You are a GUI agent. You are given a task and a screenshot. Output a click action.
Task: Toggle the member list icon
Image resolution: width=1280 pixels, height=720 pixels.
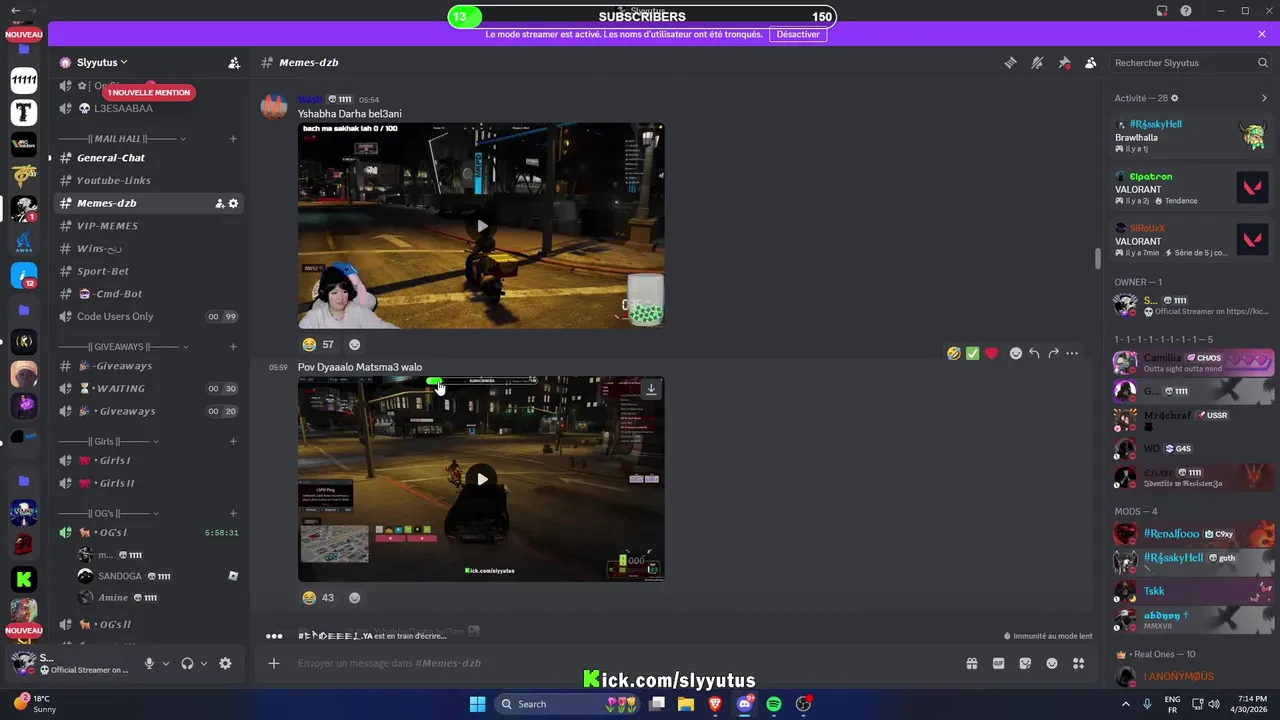click(1090, 62)
